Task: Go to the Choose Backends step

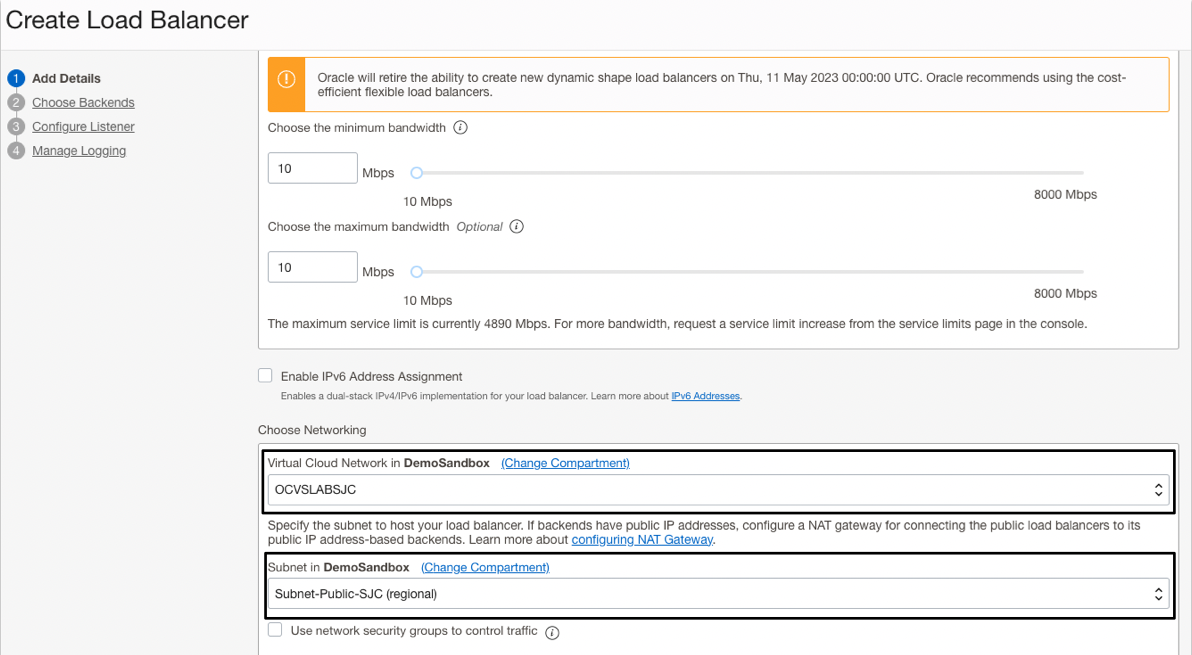Action: (x=83, y=102)
